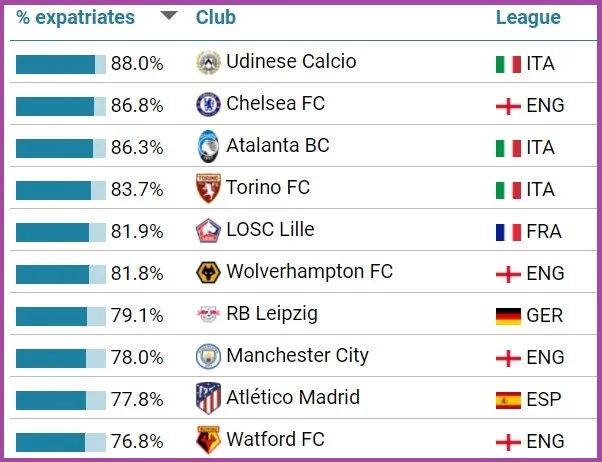Image resolution: width=602 pixels, height=462 pixels.
Task: Click the Chelsea FC club crest
Action: pyautogui.click(x=207, y=104)
